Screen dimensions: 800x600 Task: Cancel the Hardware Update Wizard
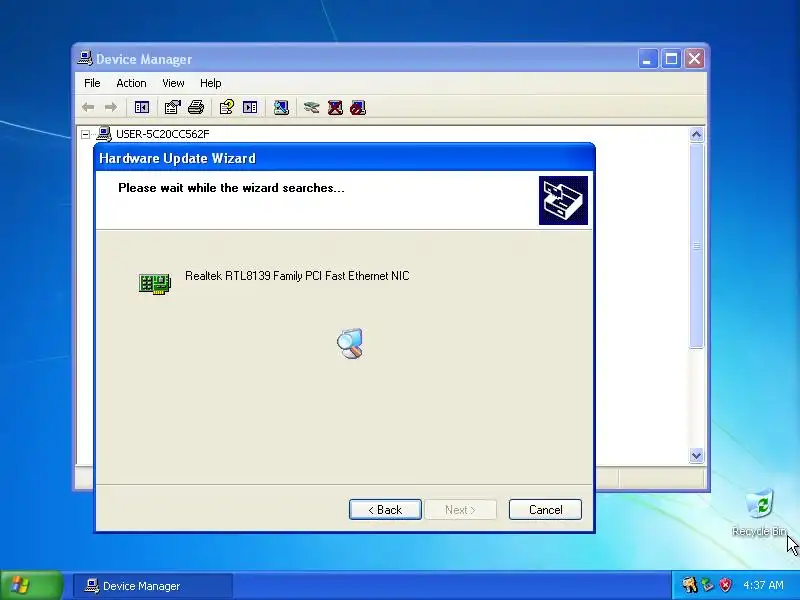[545, 510]
